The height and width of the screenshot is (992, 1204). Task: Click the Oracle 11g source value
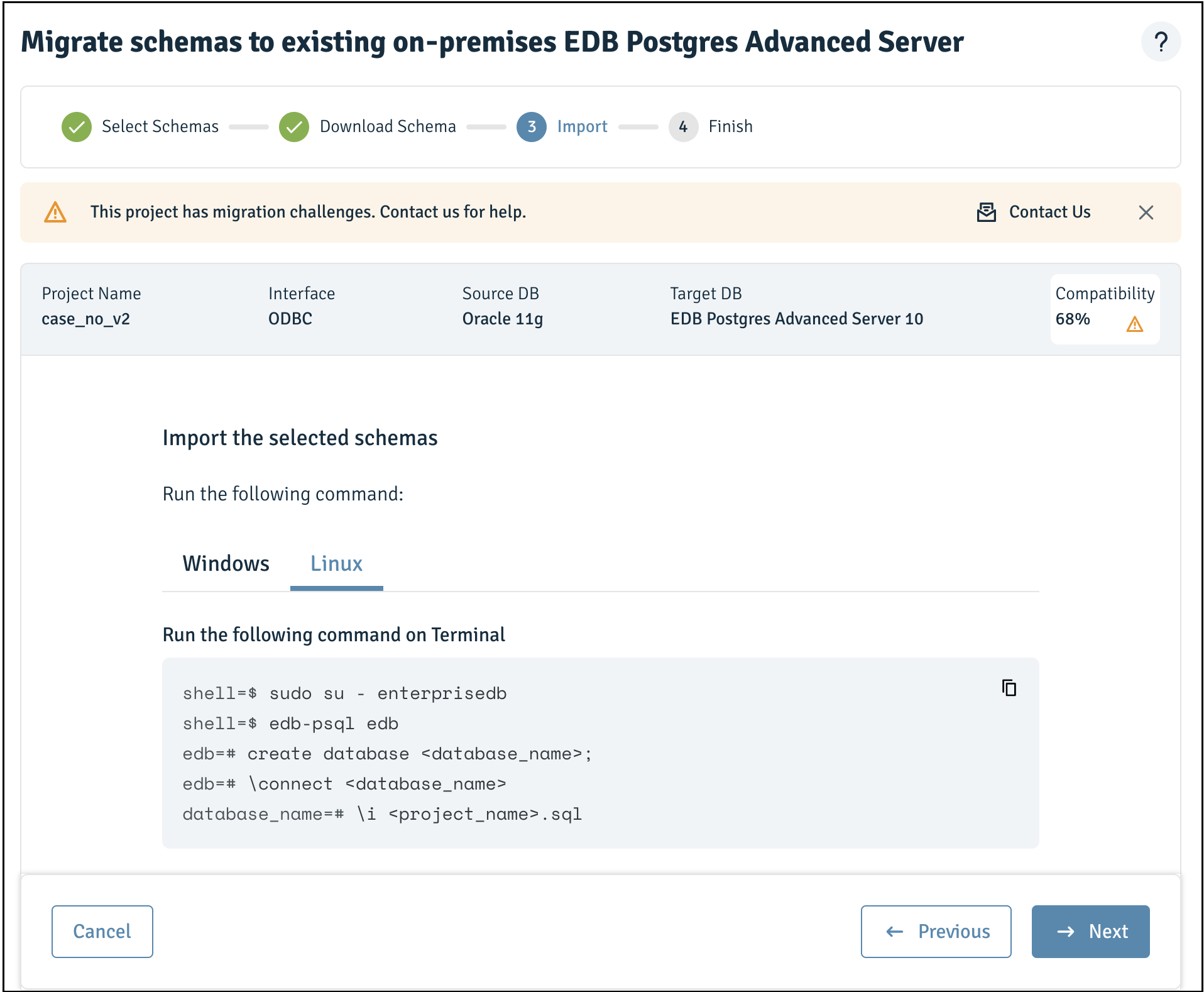pyautogui.click(x=503, y=319)
